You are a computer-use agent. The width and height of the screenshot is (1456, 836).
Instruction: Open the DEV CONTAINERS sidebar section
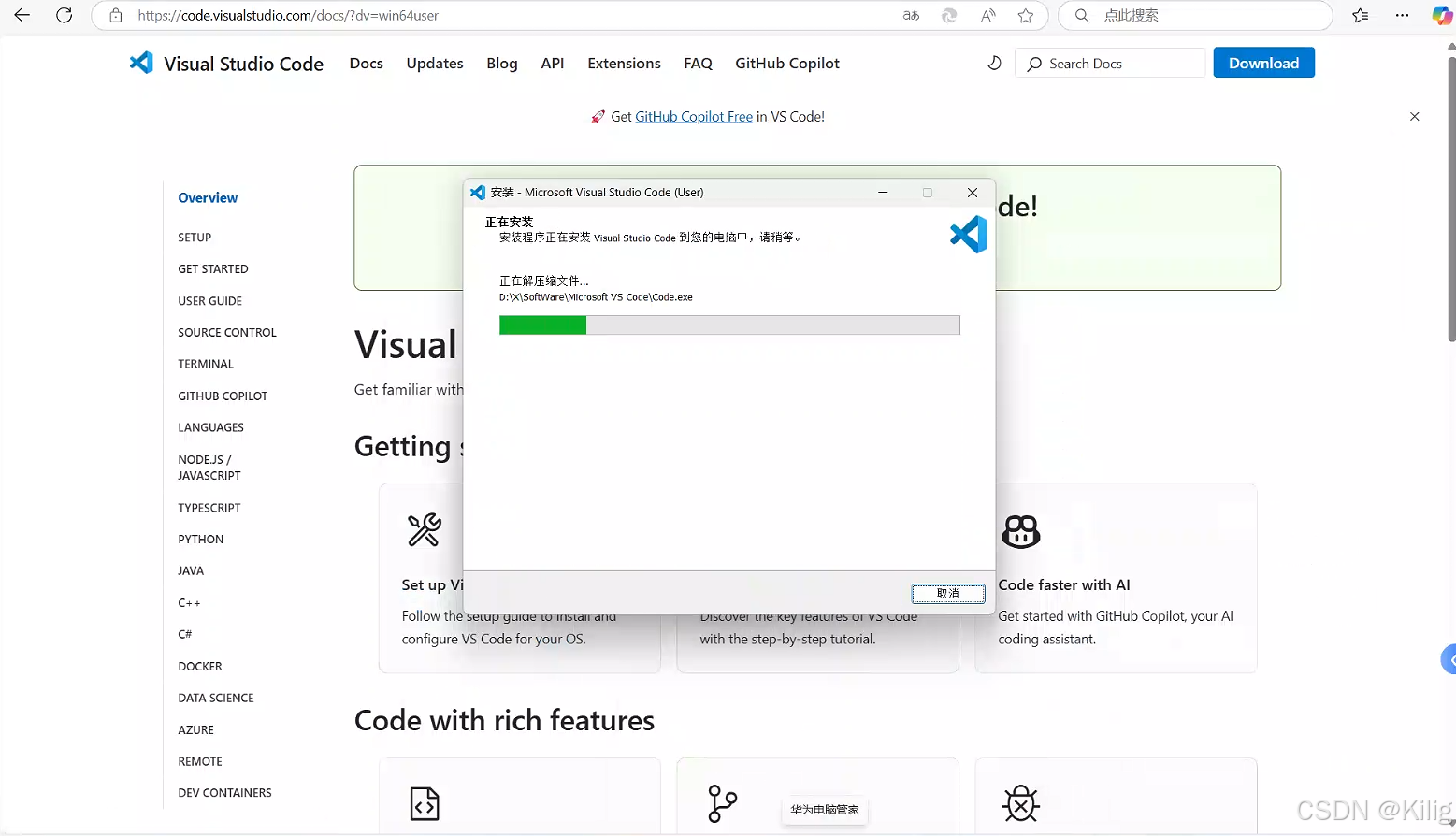click(224, 793)
